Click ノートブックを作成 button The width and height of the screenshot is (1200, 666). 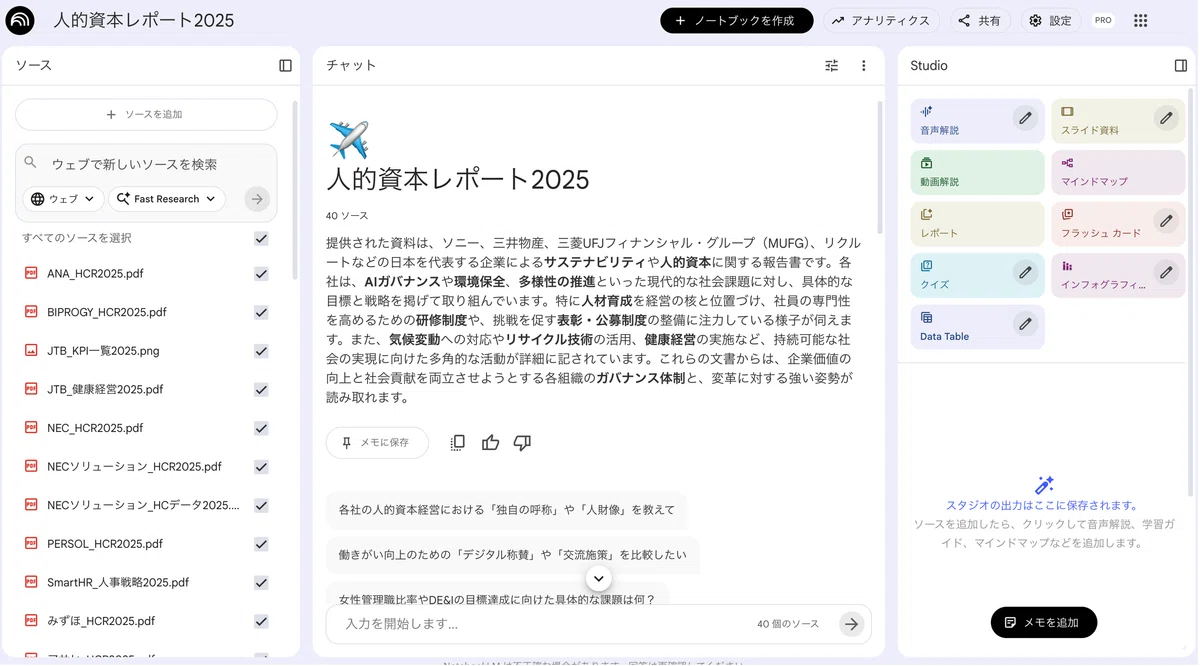(737, 20)
